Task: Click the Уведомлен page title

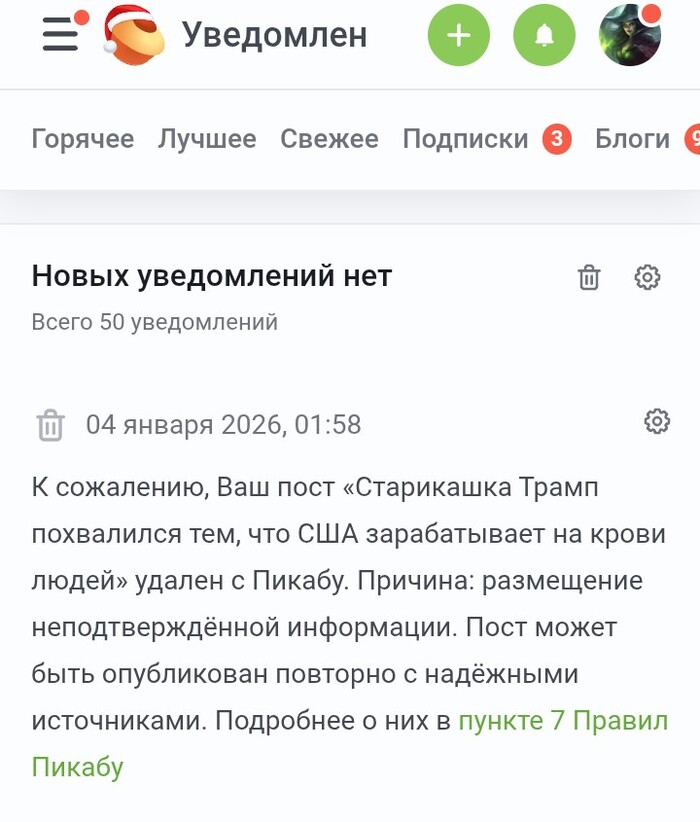Action: pos(274,36)
